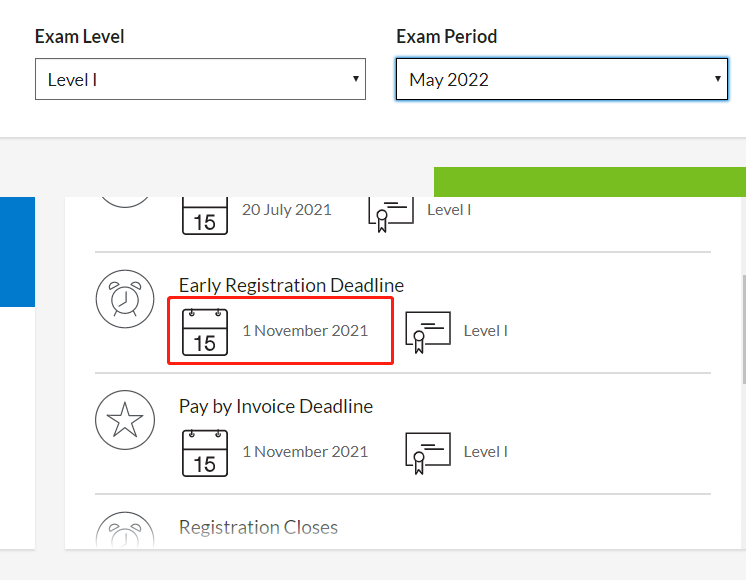Click the 1 November 2021 early registration date
The width and height of the screenshot is (746, 580).
[x=305, y=331]
